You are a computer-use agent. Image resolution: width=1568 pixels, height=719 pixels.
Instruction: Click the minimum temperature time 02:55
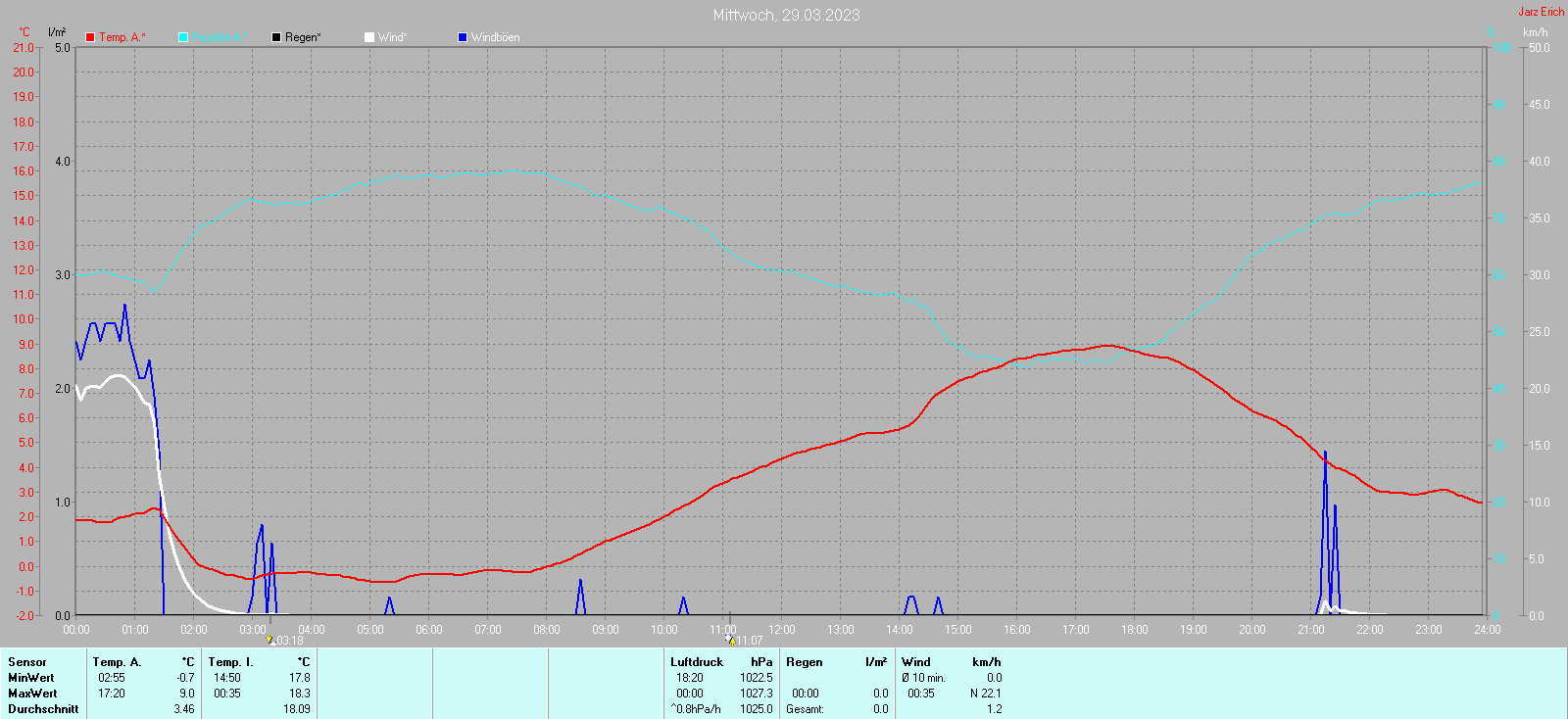pyautogui.click(x=112, y=678)
